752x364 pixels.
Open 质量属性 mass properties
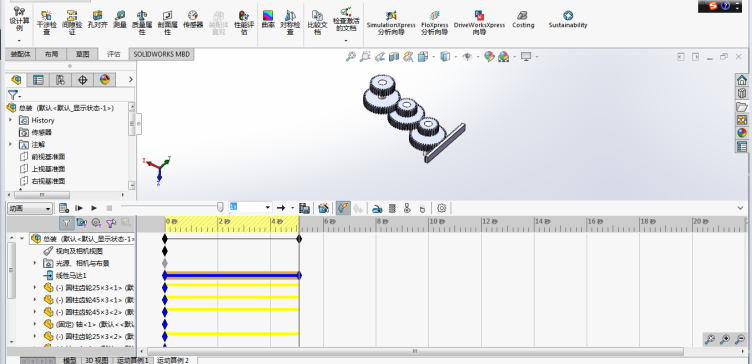142,22
